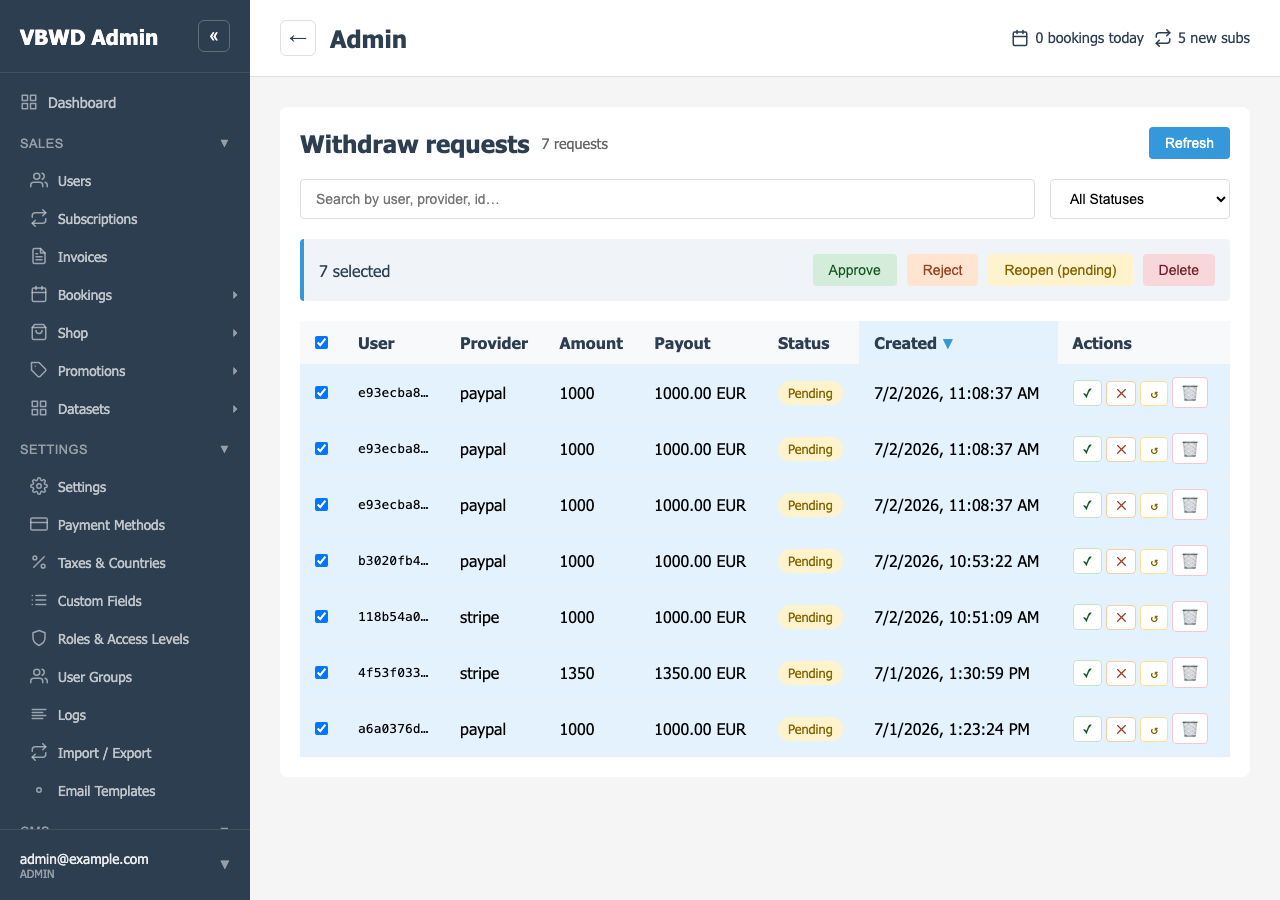Image resolution: width=1280 pixels, height=900 pixels.
Task: Click the Bookings calendar icon
Action: (x=39, y=294)
